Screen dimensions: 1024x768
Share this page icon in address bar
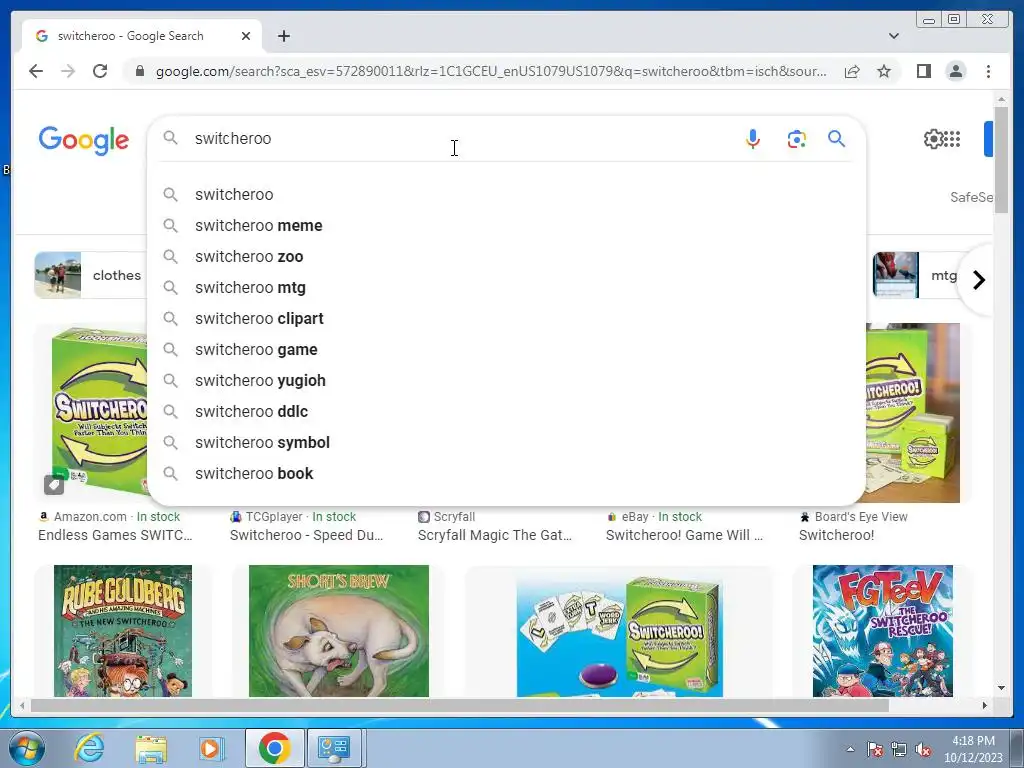click(852, 71)
